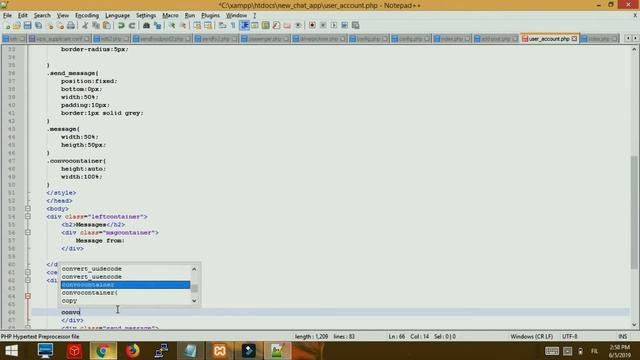Zoom in using the toolbar magnifier
Viewport: 640px width, 360px height.
172,26
